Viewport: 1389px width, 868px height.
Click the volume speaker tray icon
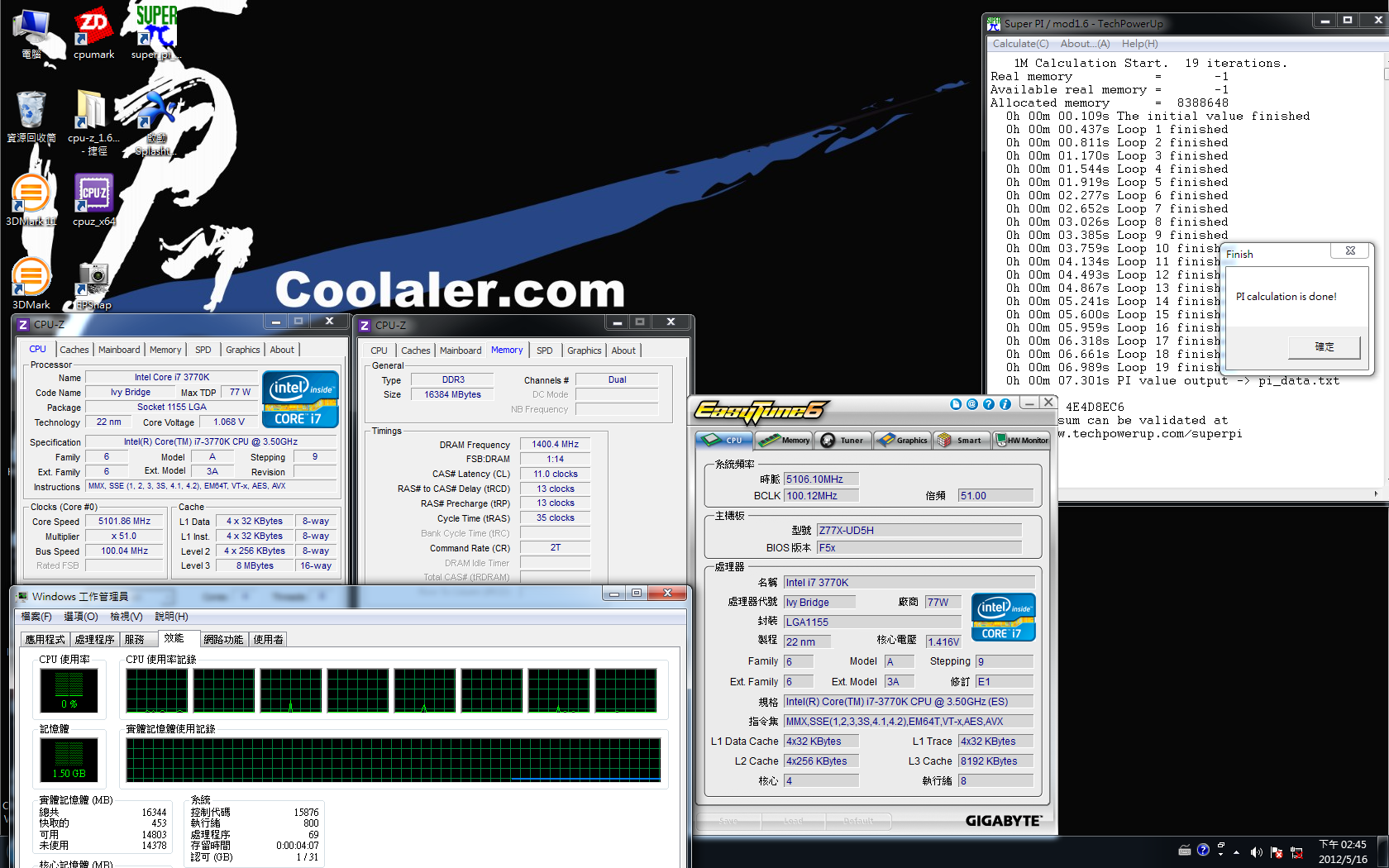pyautogui.click(x=1256, y=852)
